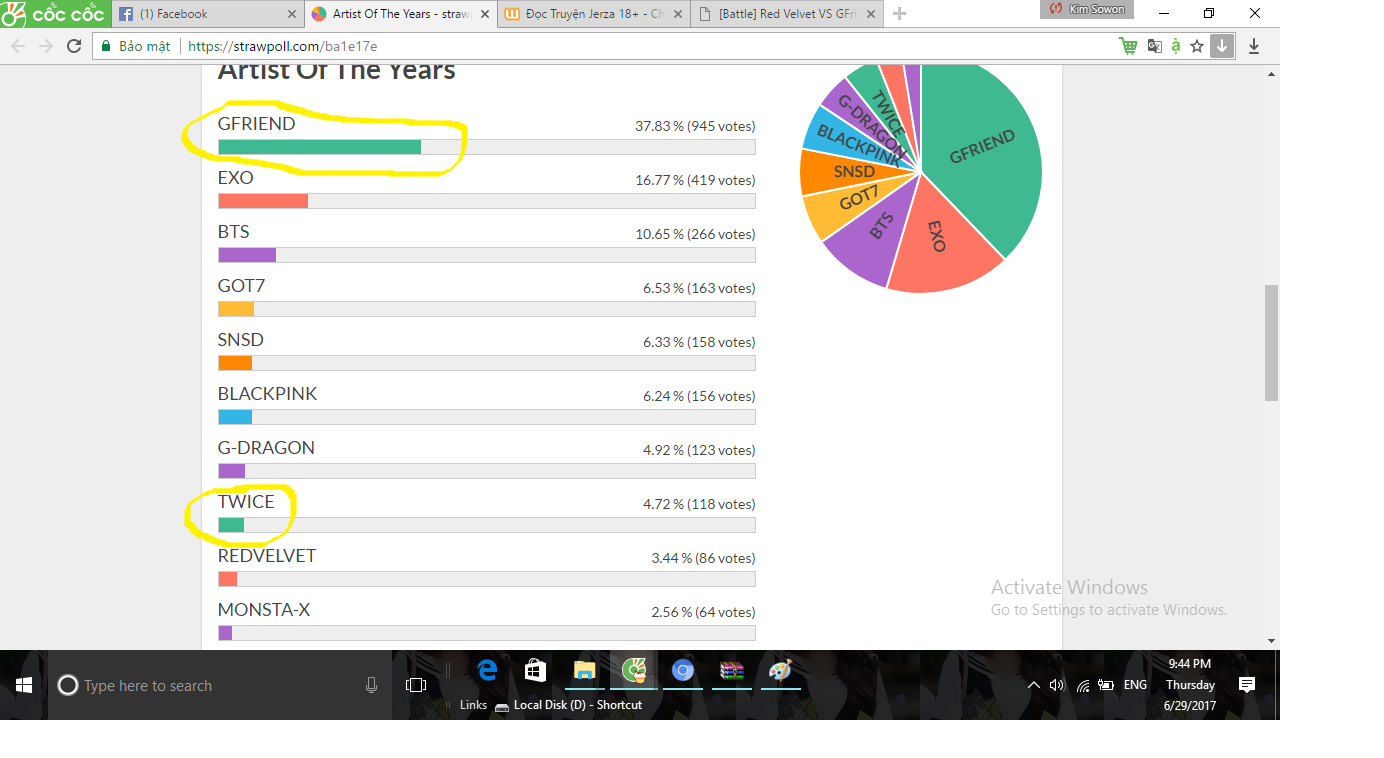Click the GOT7 poll option label
The width and height of the screenshot is (1384, 758).
coord(241,286)
